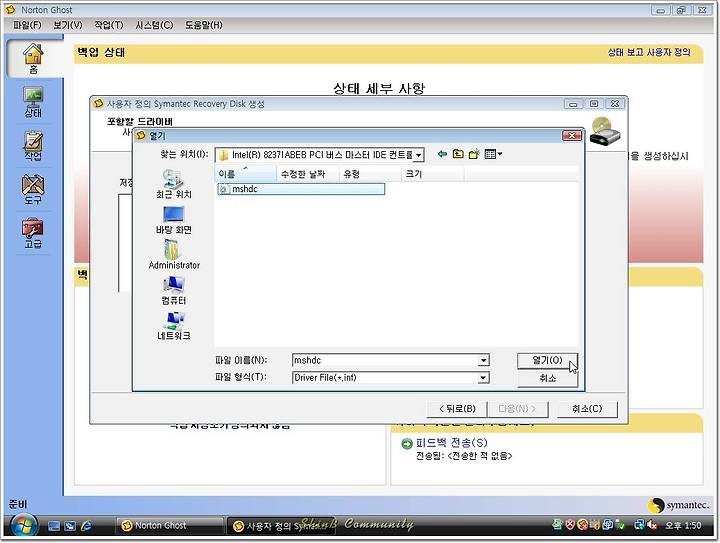Click the Send Feedback (피드백 전송) link

click(451, 442)
